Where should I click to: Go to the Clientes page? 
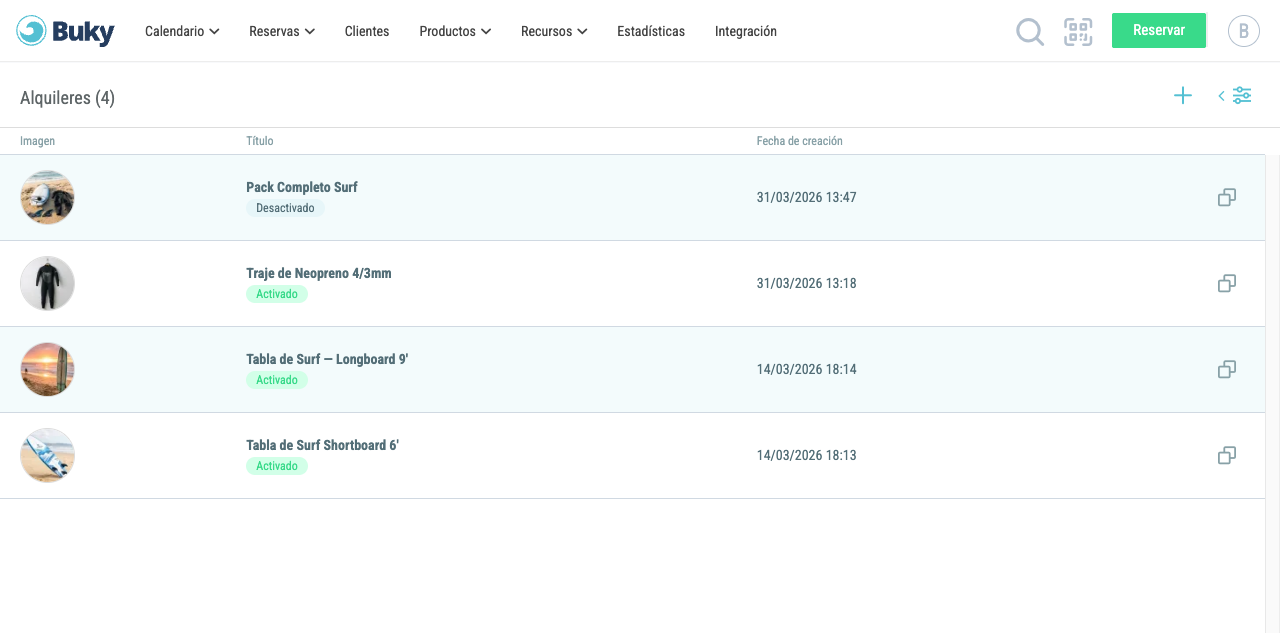tap(367, 32)
